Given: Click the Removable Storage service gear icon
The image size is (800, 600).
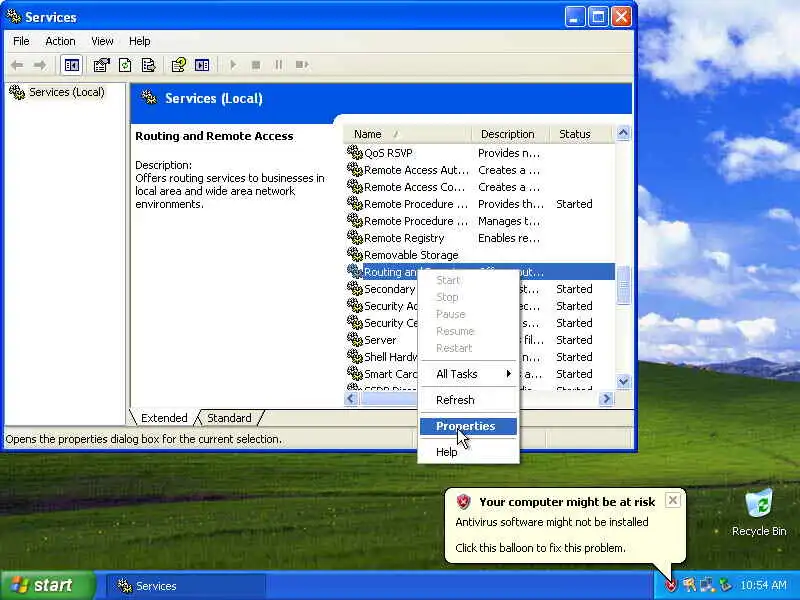Looking at the screenshot, I should tap(355, 255).
